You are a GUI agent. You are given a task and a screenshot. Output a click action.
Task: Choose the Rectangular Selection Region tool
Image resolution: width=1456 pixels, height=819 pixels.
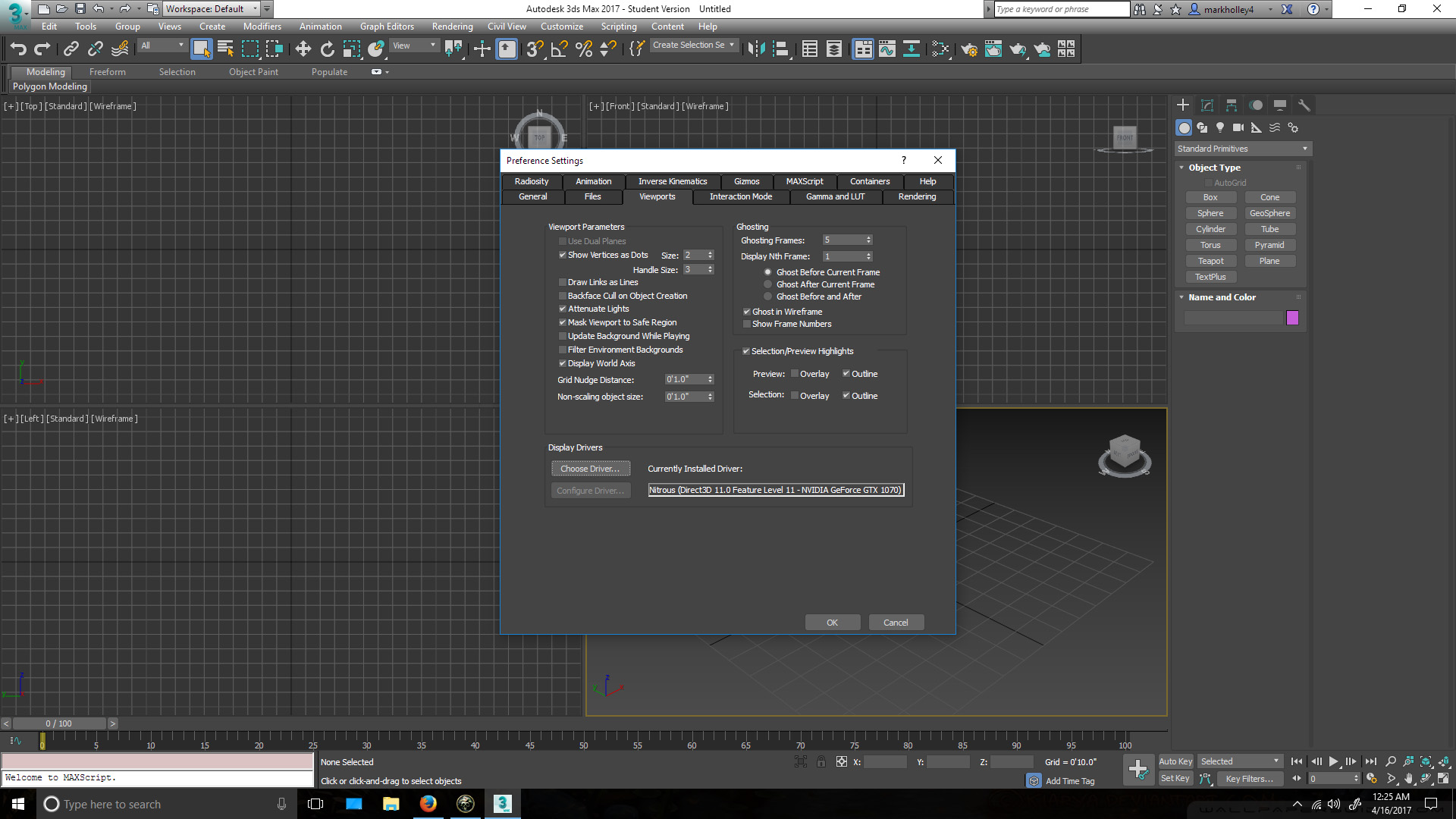tap(249, 49)
